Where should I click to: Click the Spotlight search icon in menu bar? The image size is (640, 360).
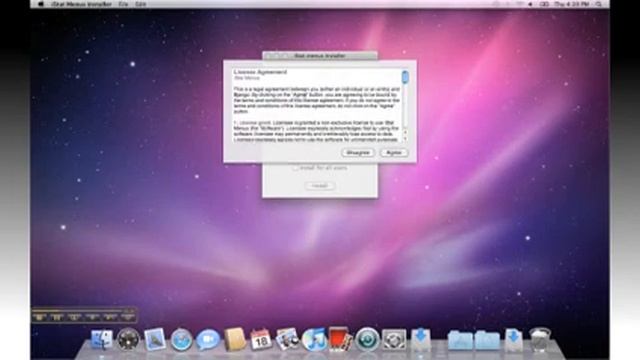[x=599, y=4]
